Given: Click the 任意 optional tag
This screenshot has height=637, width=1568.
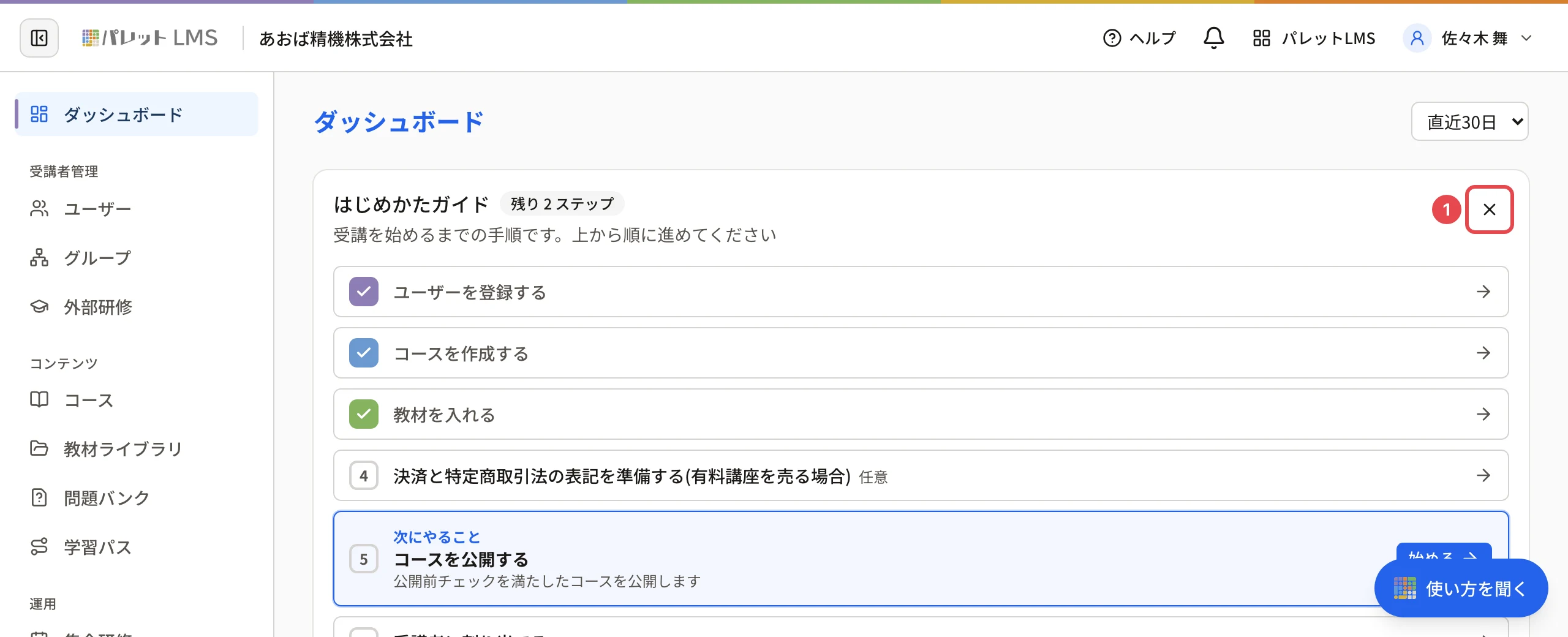Looking at the screenshot, I should click(x=873, y=477).
